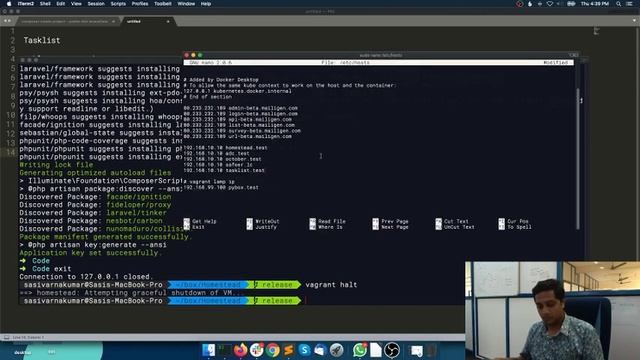Open the Help menu
This screenshot has width=640, height=360.
click(x=206, y=4)
